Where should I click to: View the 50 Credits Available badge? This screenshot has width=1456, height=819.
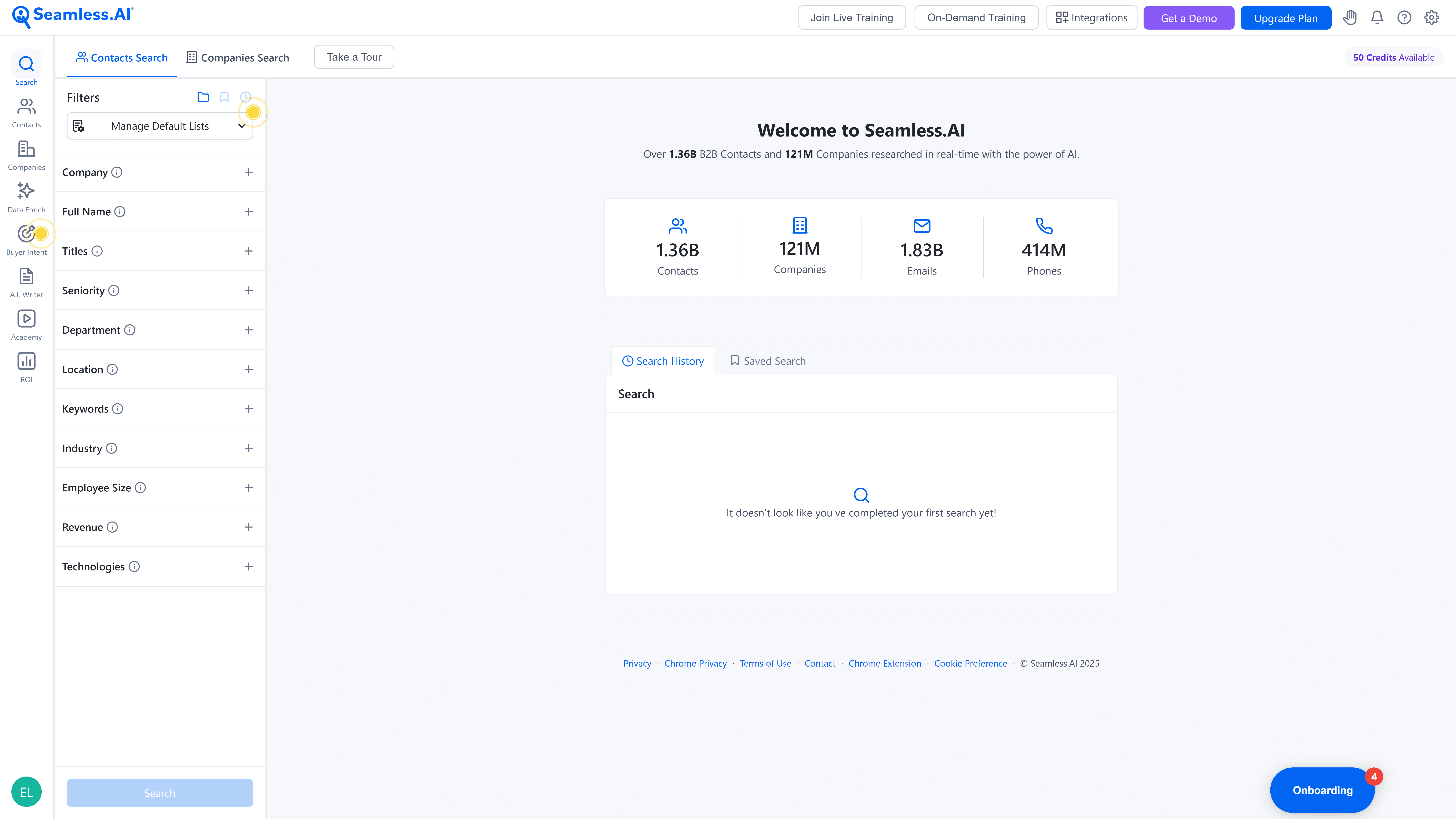[1394, 58]
